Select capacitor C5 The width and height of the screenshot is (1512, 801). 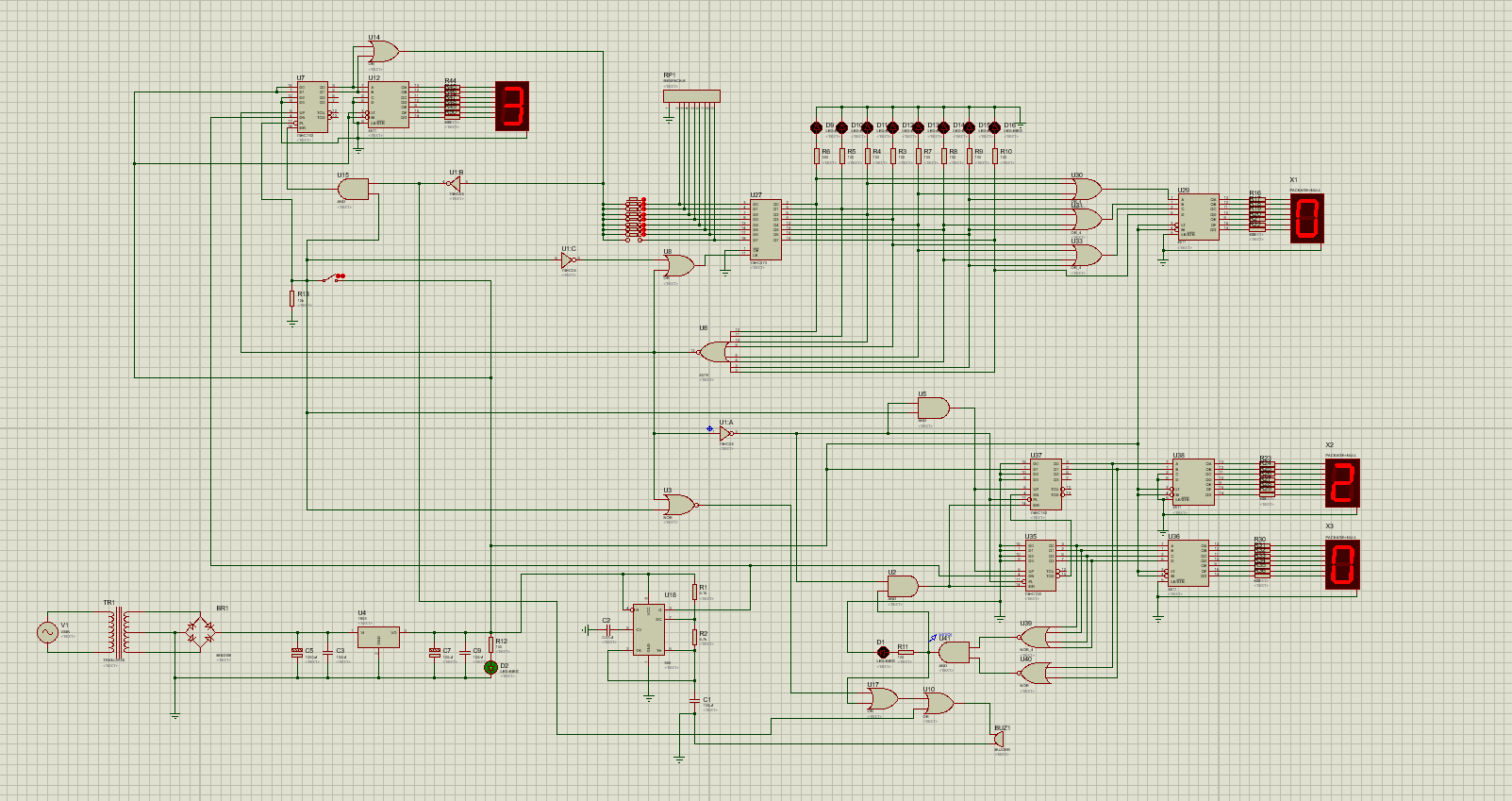coord(297,652)
